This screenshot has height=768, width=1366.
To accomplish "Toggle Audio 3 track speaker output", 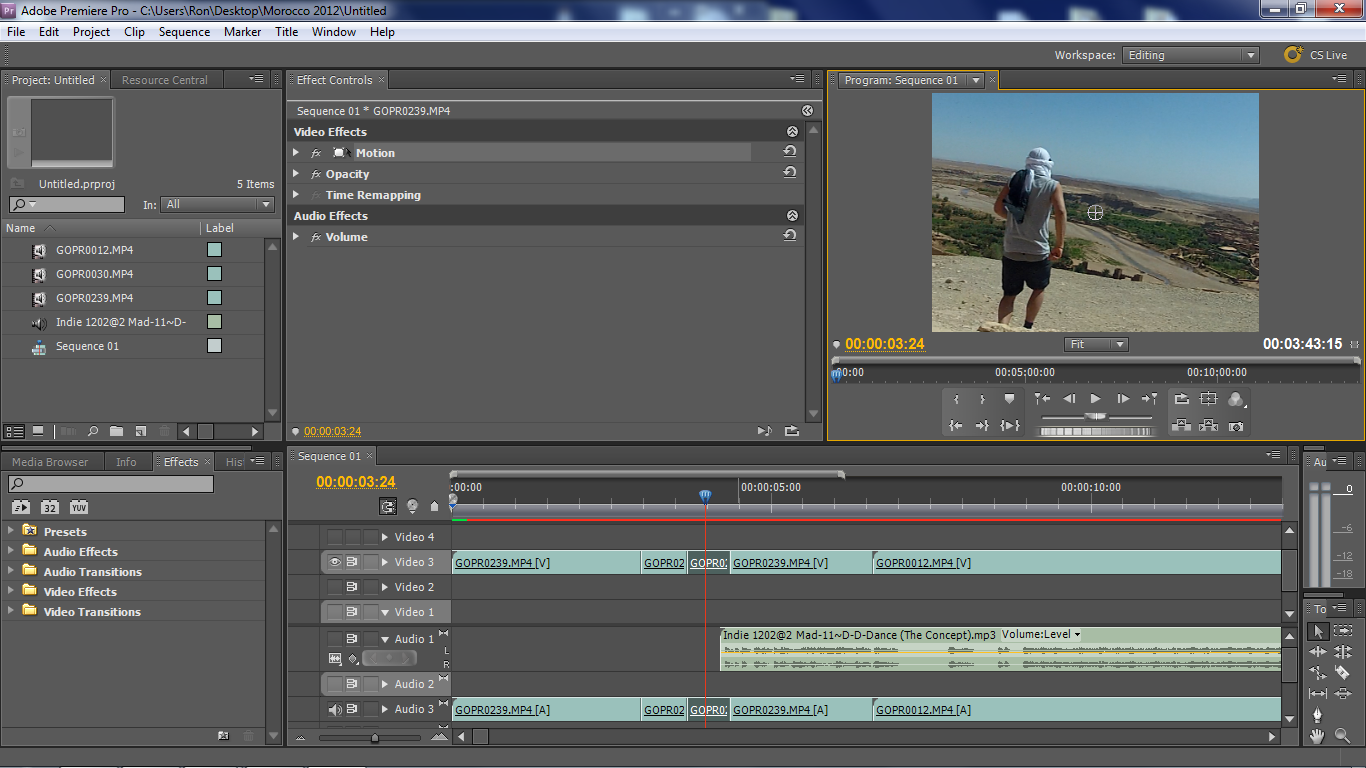I will pos(335,710).
